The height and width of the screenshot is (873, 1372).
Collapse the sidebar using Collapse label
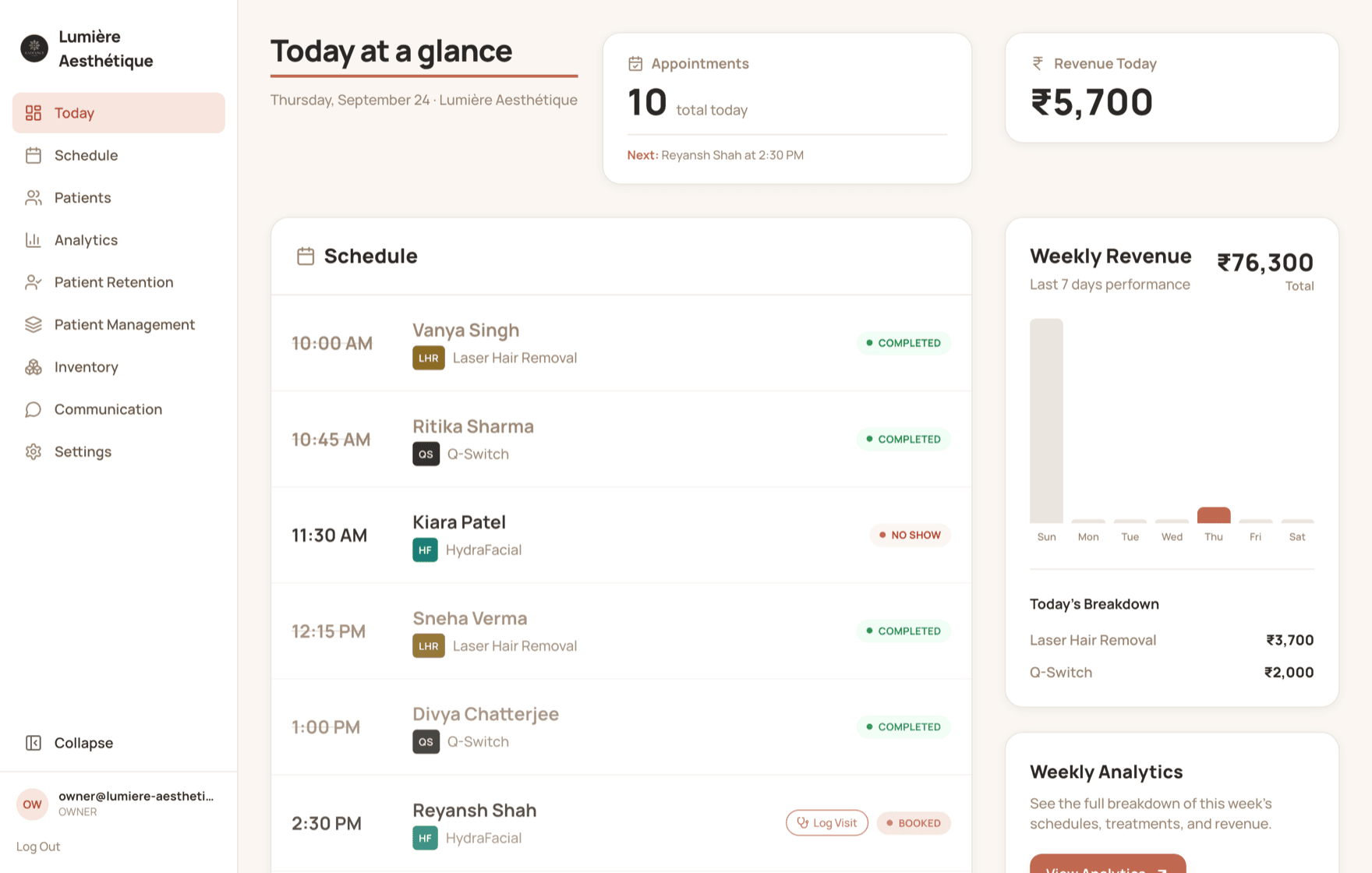tap(83, 743)
